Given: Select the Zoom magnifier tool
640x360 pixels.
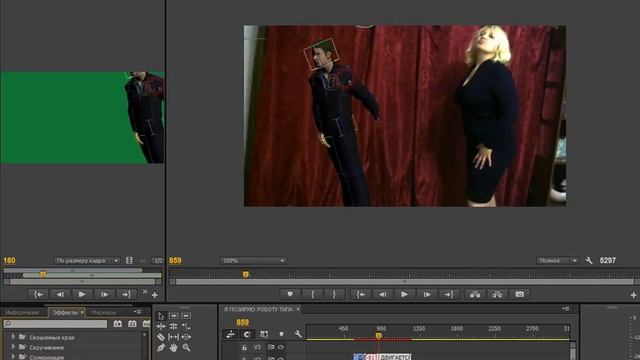Looking at the screenshot, I should click(x=186, y=348).
